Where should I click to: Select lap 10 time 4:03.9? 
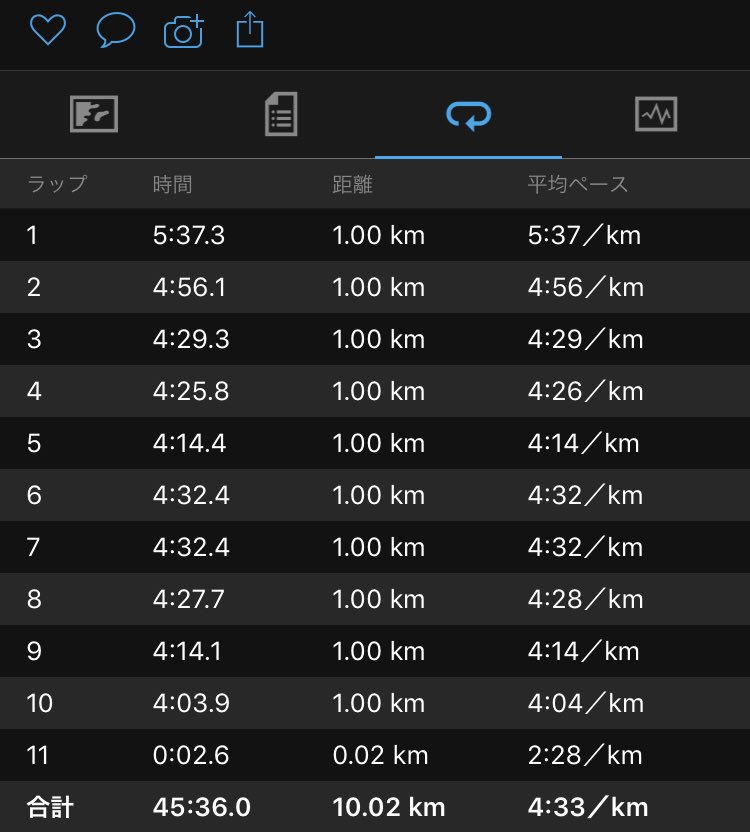191,703
